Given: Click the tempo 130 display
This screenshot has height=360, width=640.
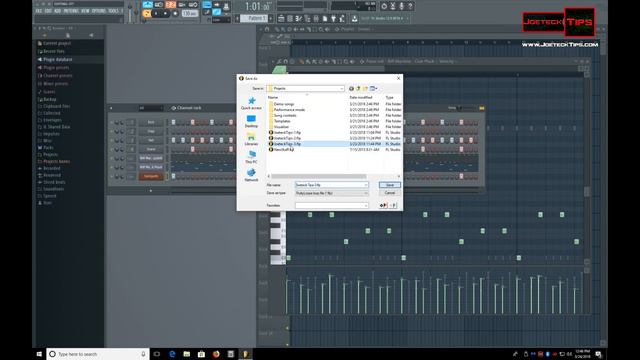Looking at the screenshot, I should tap(189, 13).
